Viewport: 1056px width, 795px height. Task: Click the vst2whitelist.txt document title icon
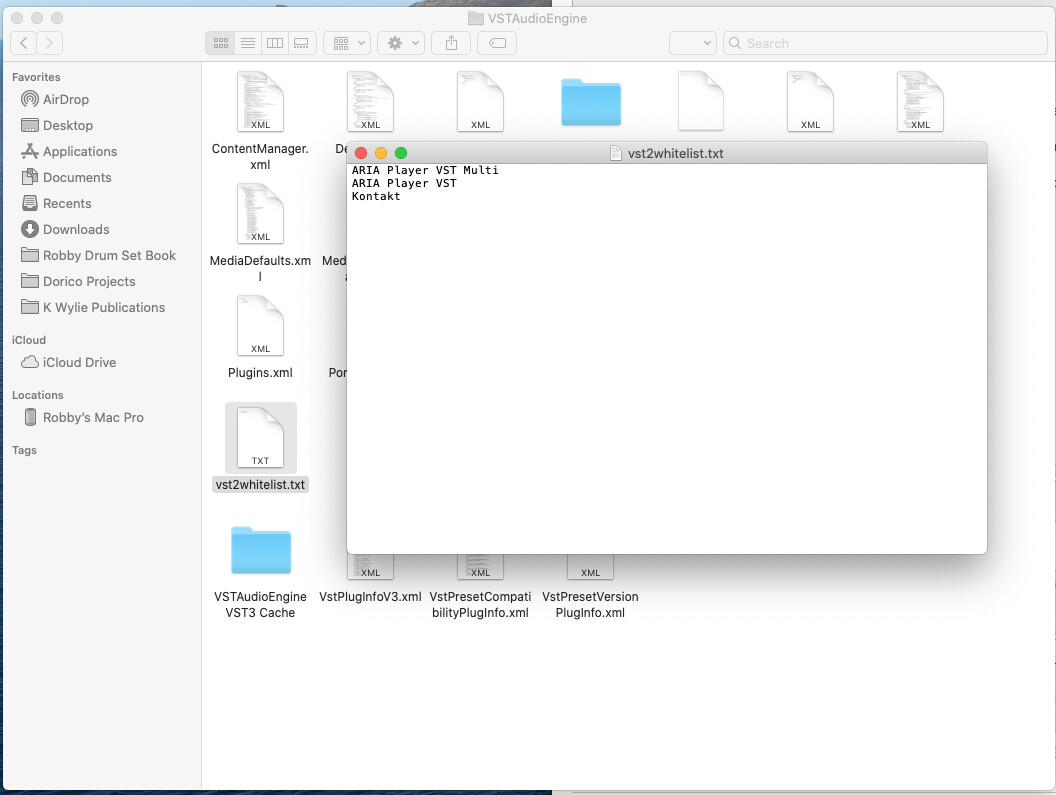click(616, 153)
